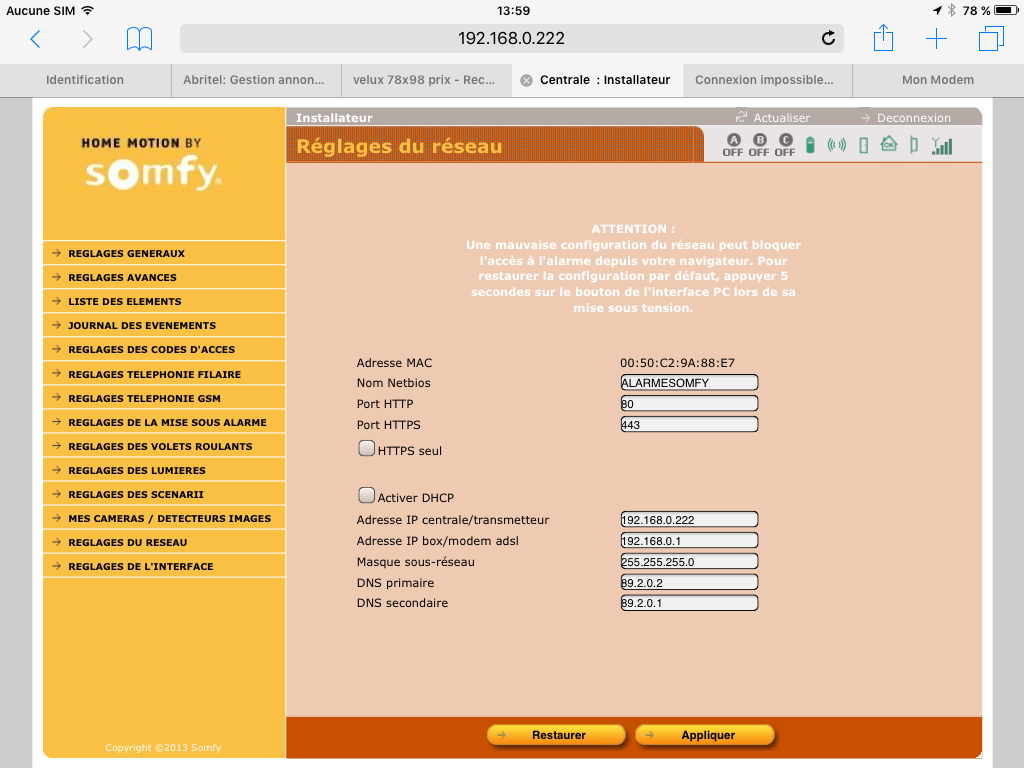Viewport: 1024px width, 768px height.
Task: Focus the Port HTTP field
Action: [x=689, y=404]
